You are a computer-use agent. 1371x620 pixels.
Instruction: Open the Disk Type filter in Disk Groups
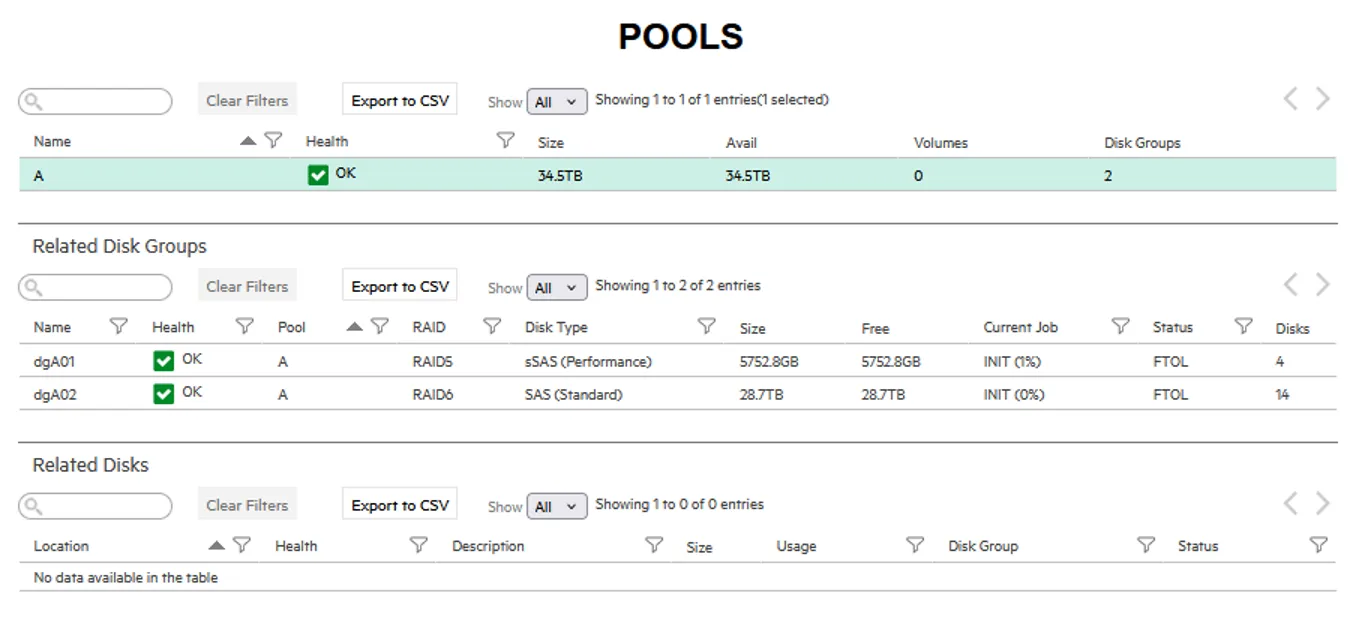point(706,327)
